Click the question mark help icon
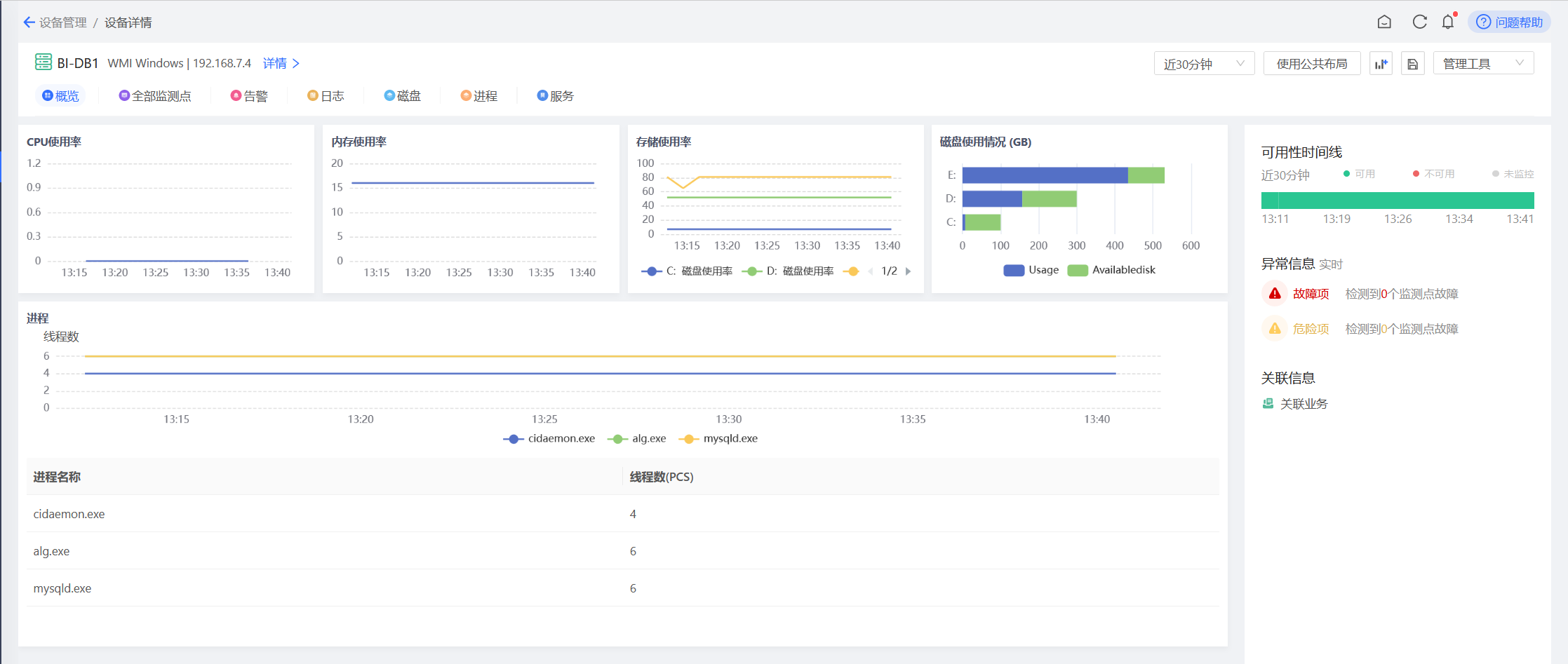Viewport: 1568px width, 664px height. click(x=1483, y=22)
